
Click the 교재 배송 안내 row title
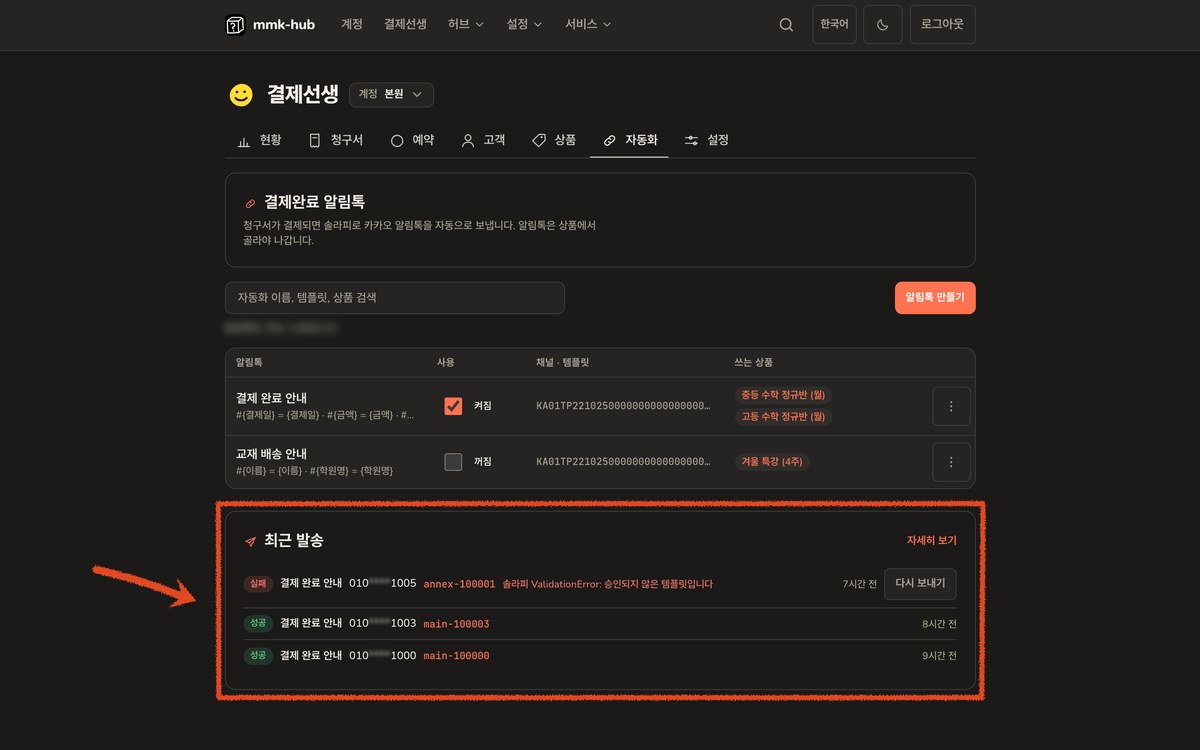[271, 454]
